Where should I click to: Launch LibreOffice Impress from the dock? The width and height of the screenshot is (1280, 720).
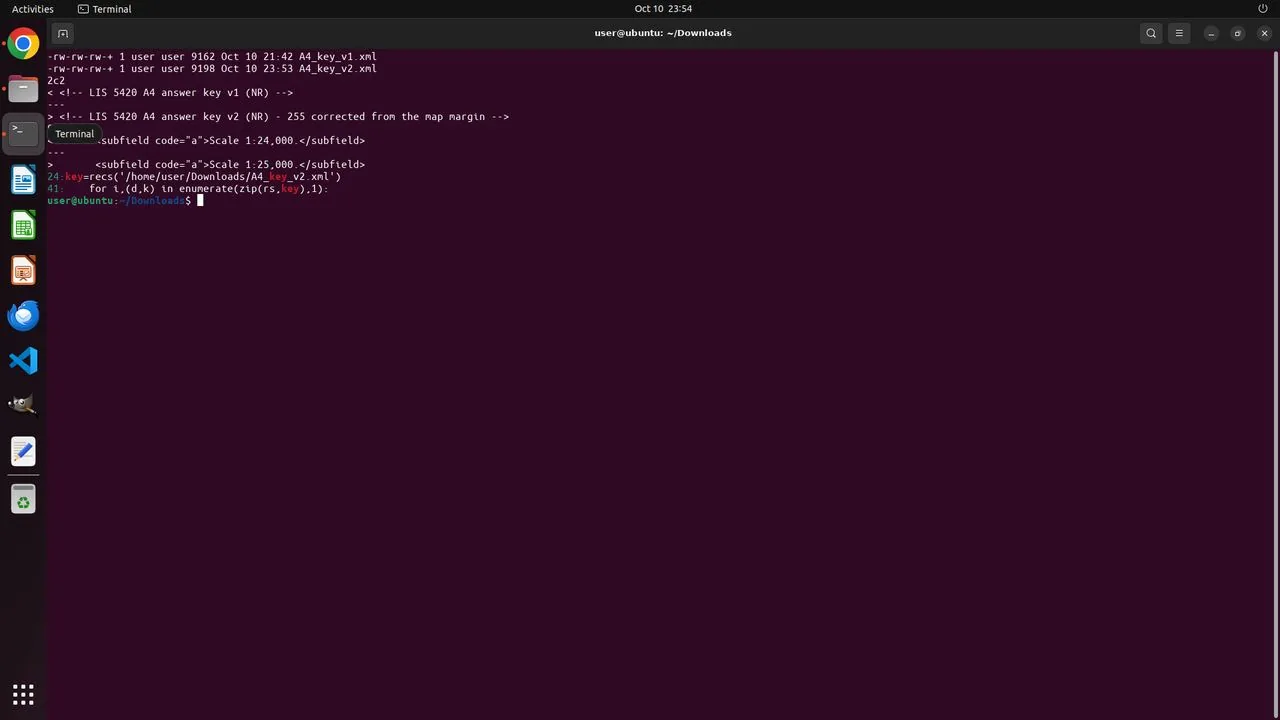[23, 271]
